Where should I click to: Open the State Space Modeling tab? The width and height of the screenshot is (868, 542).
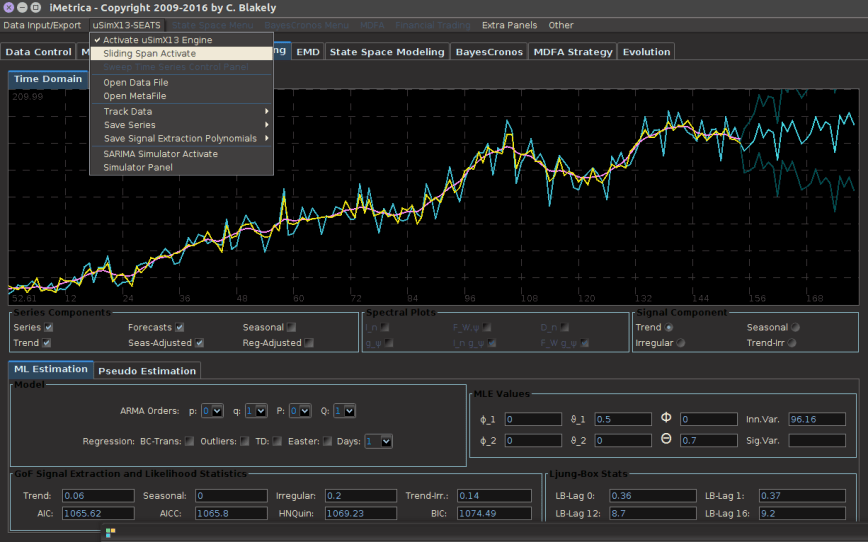(x=386, y=52)
